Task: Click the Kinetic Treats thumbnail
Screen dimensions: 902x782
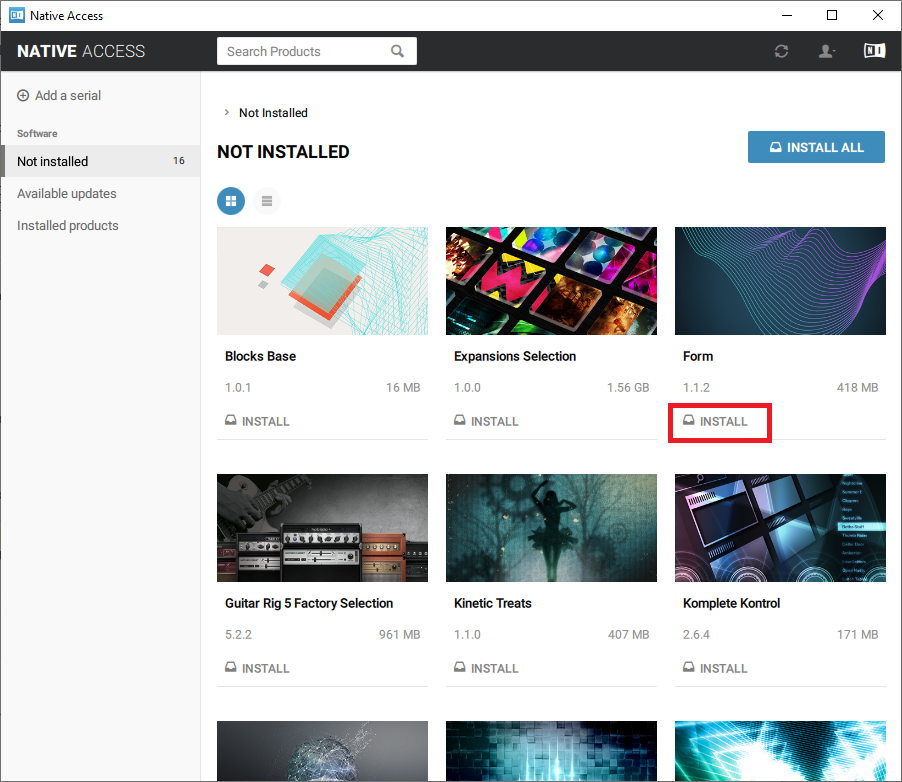Action: [x=551, y=528]
